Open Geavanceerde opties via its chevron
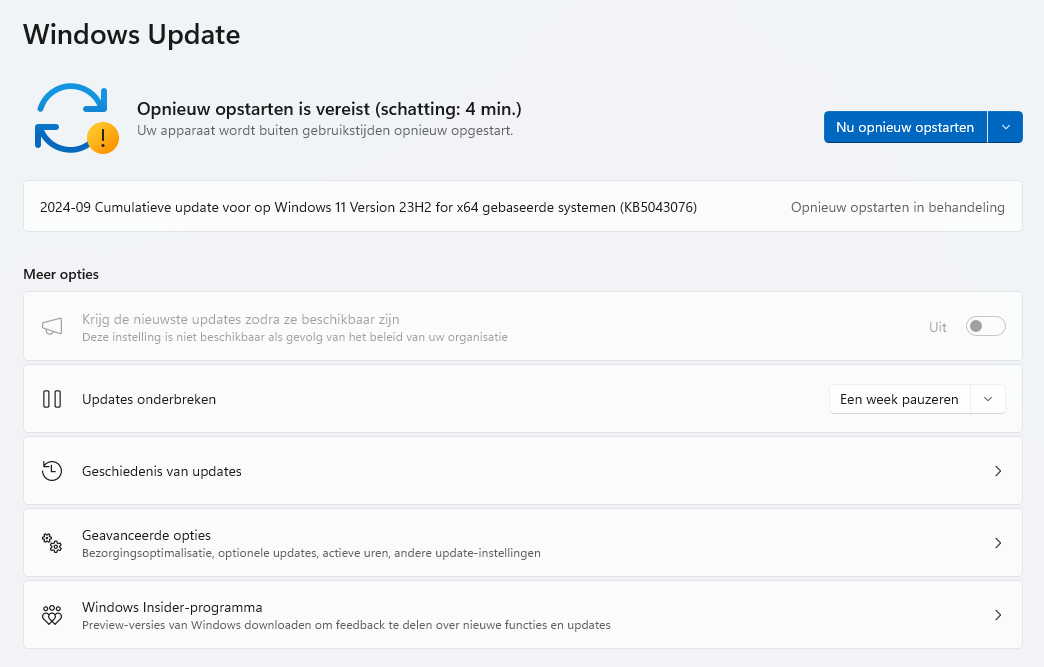This screenshot has height=667, width=1044. click(997, 543)
